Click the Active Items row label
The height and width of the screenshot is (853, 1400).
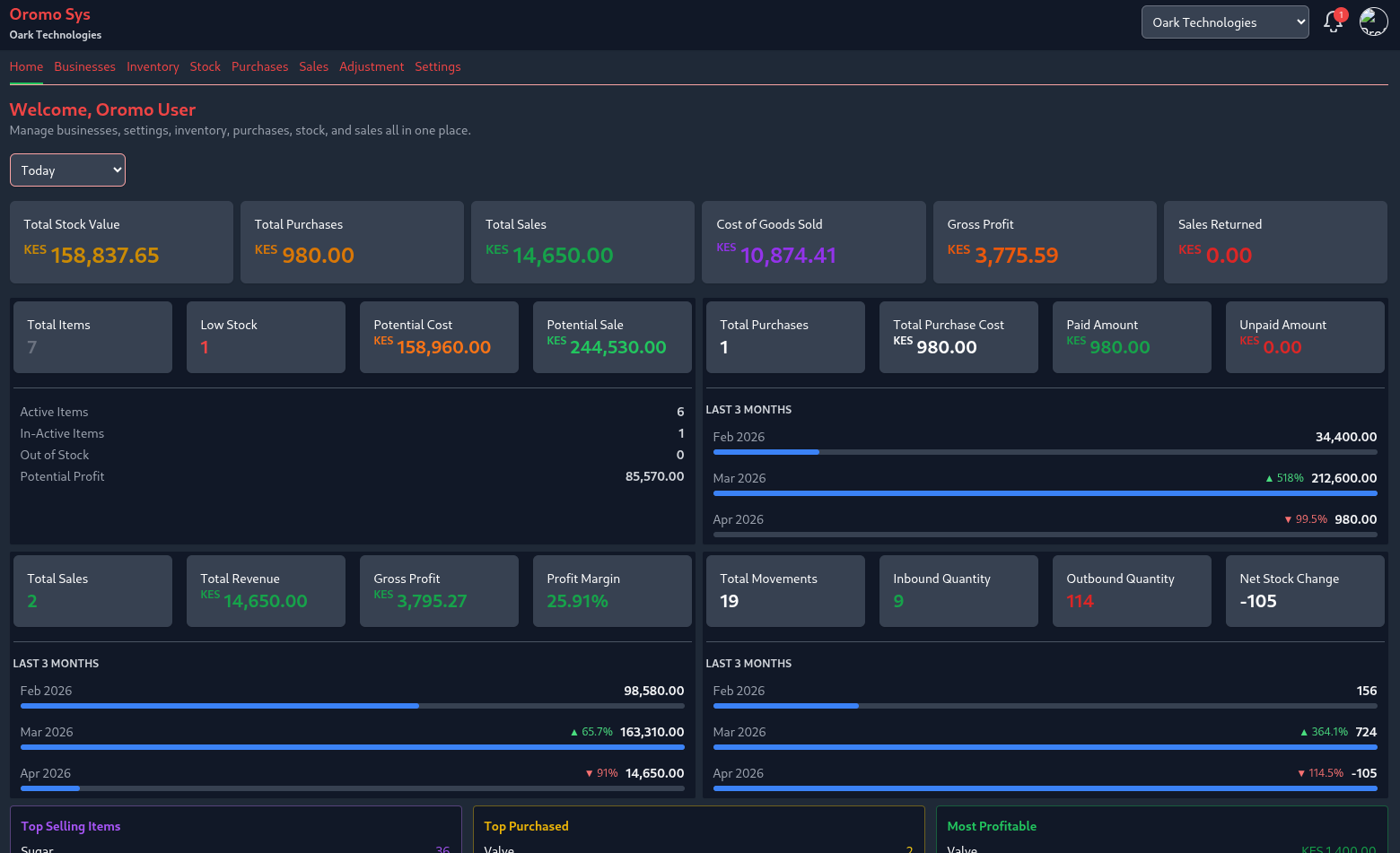coord(55,412)
